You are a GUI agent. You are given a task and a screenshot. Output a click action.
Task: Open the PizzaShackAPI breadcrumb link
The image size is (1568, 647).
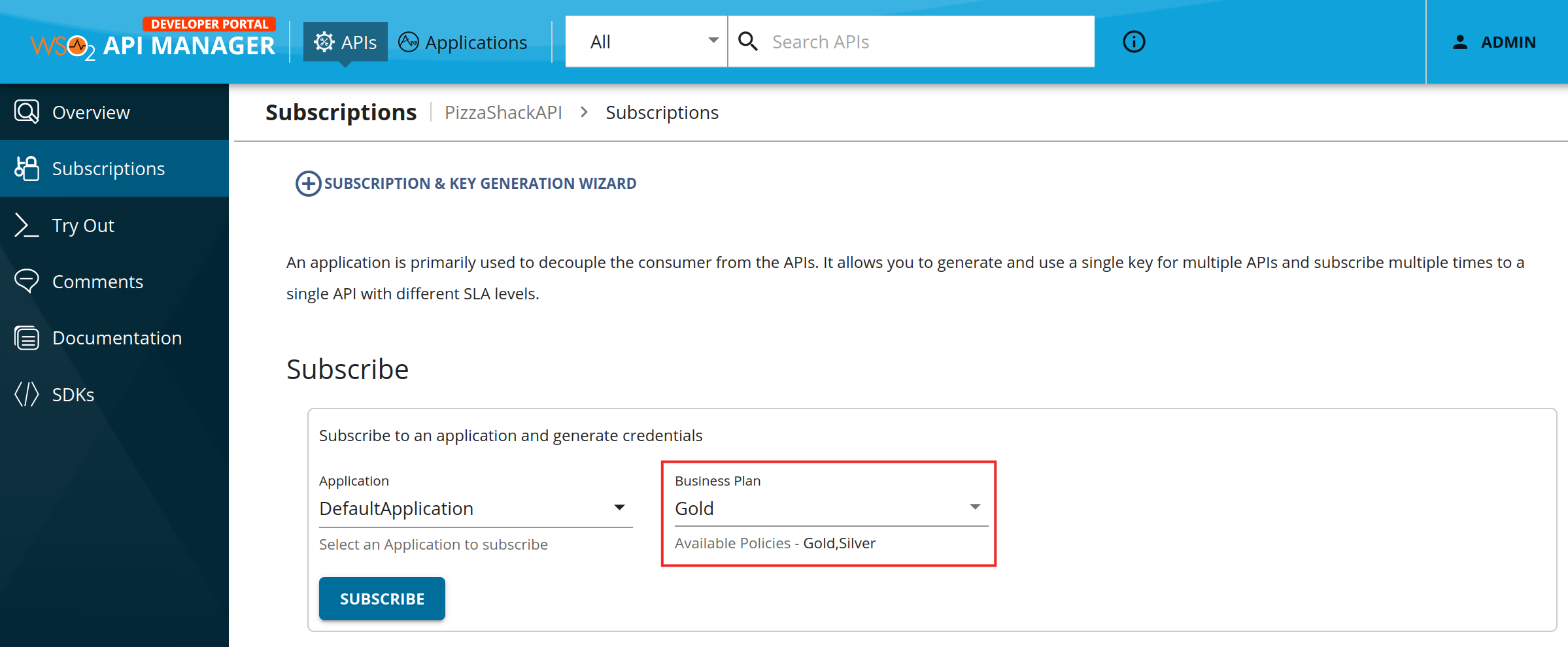pyautogui.click(x=503, y=112)
